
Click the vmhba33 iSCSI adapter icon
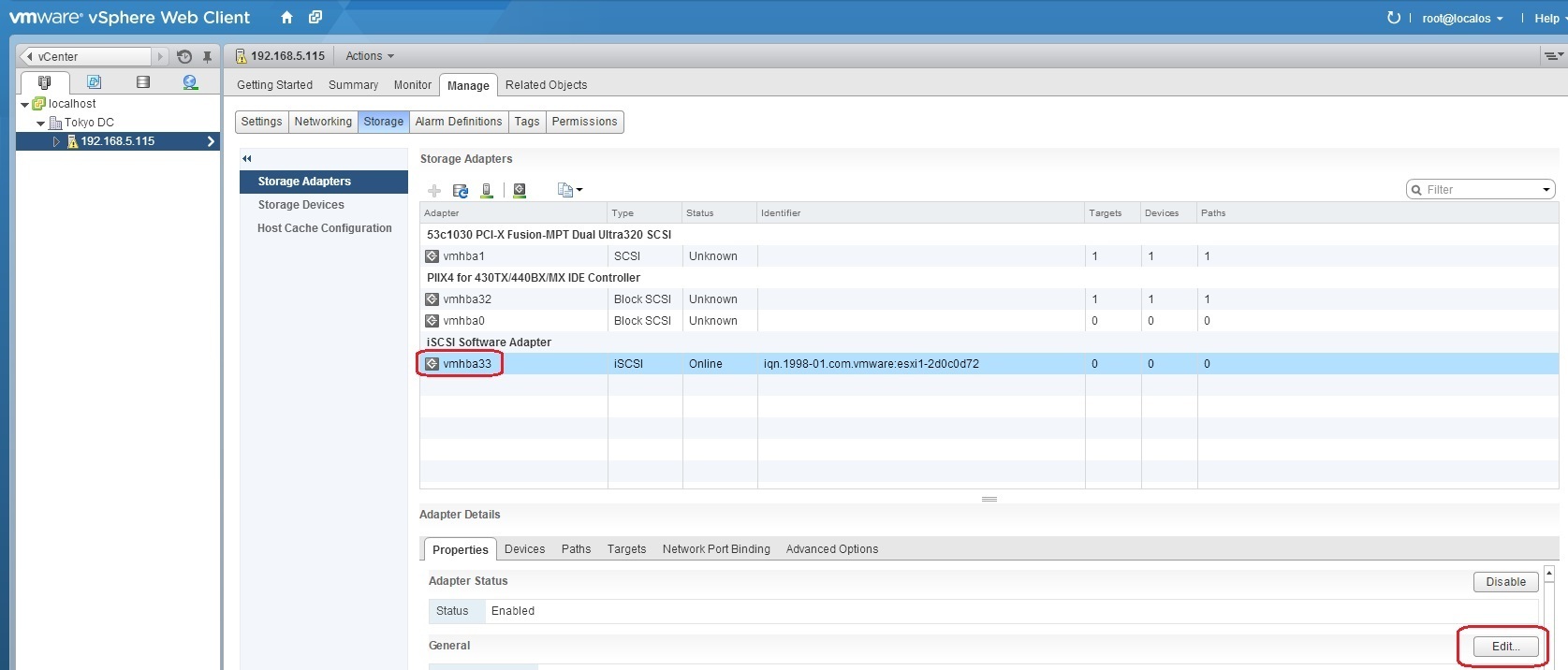(432, 364)
